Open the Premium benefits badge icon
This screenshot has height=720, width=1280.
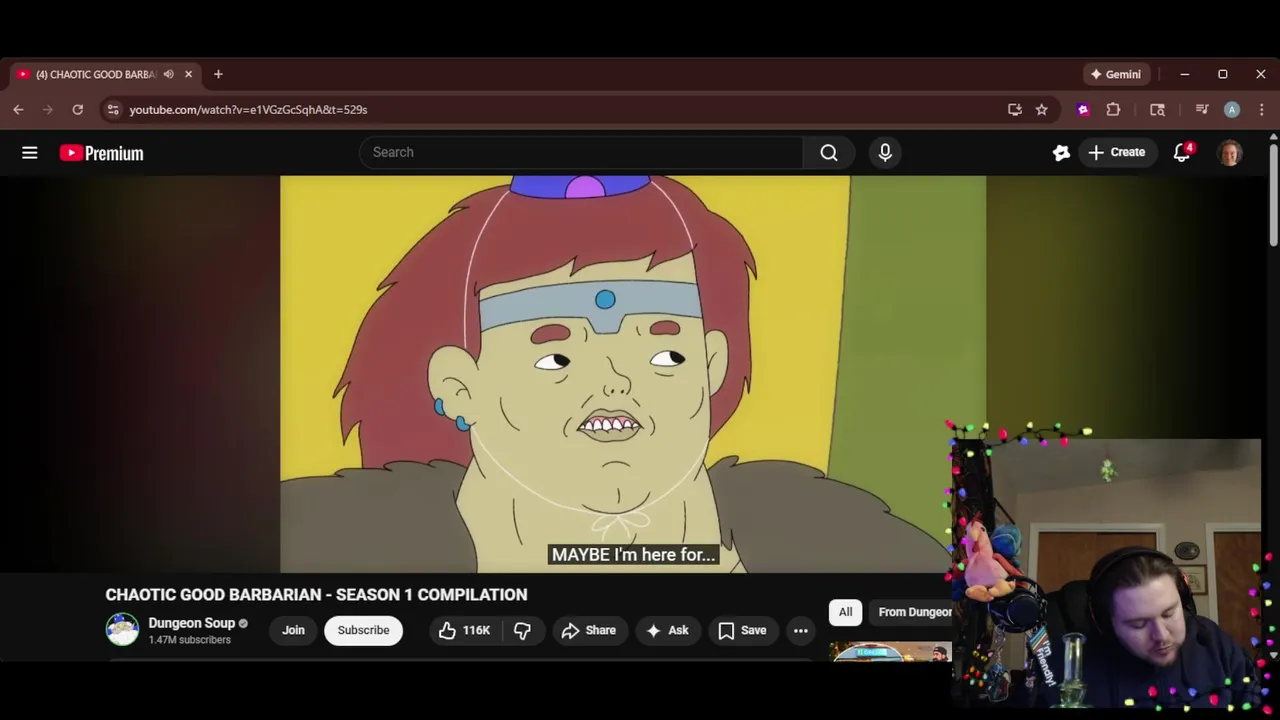pos(1061,152)
